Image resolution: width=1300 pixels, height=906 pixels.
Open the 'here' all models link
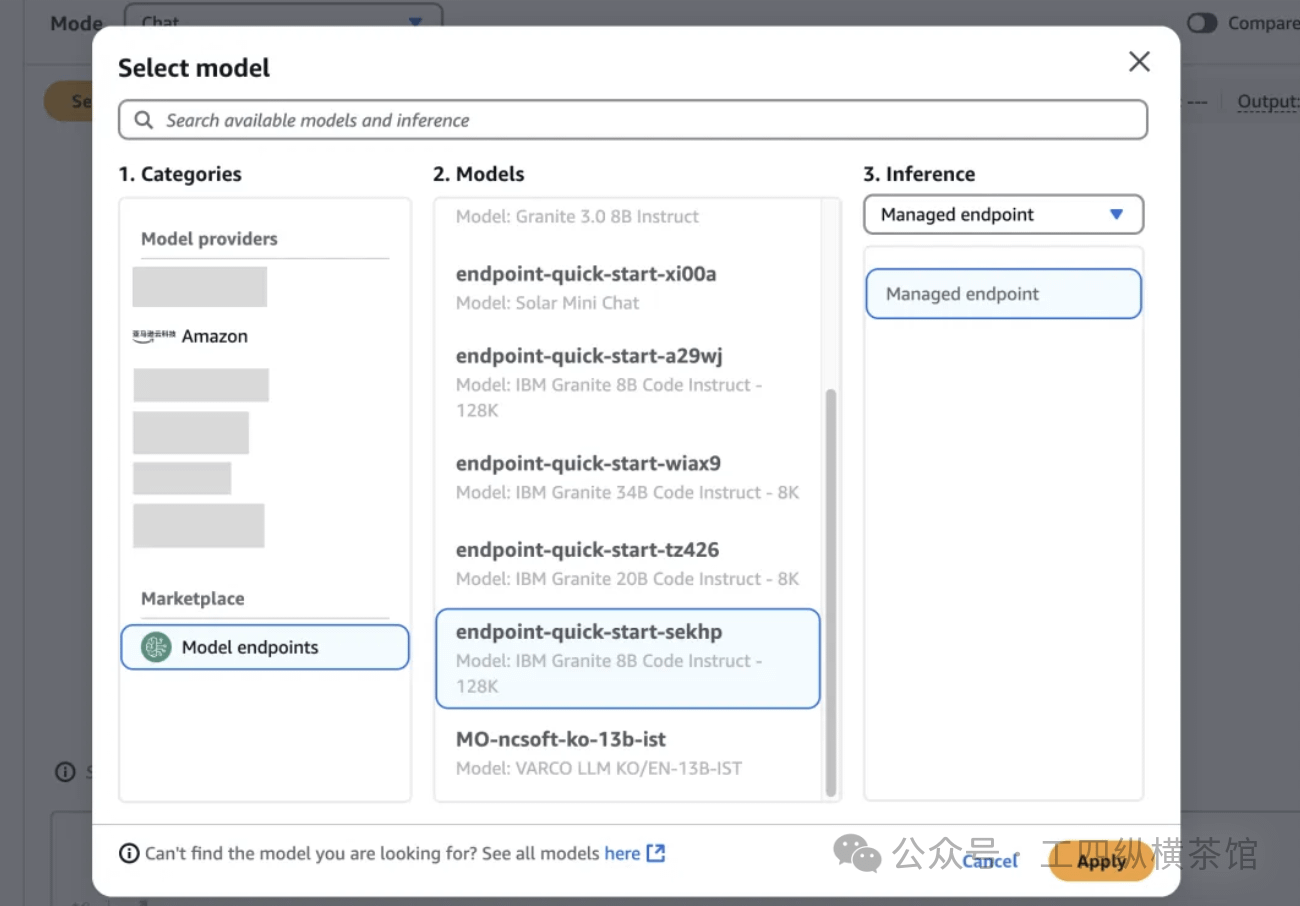pyautogui.click(x=622, y=853)
